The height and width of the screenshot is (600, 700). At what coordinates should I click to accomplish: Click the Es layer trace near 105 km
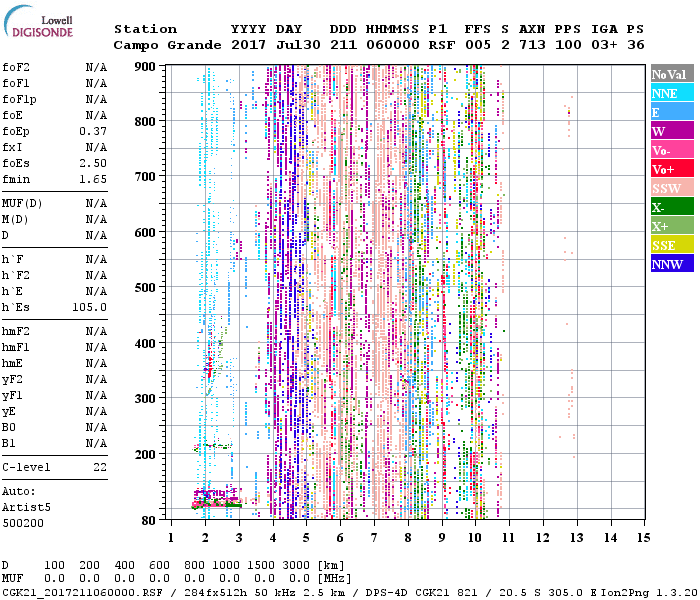pyautogui.click(x=217, y=504)
